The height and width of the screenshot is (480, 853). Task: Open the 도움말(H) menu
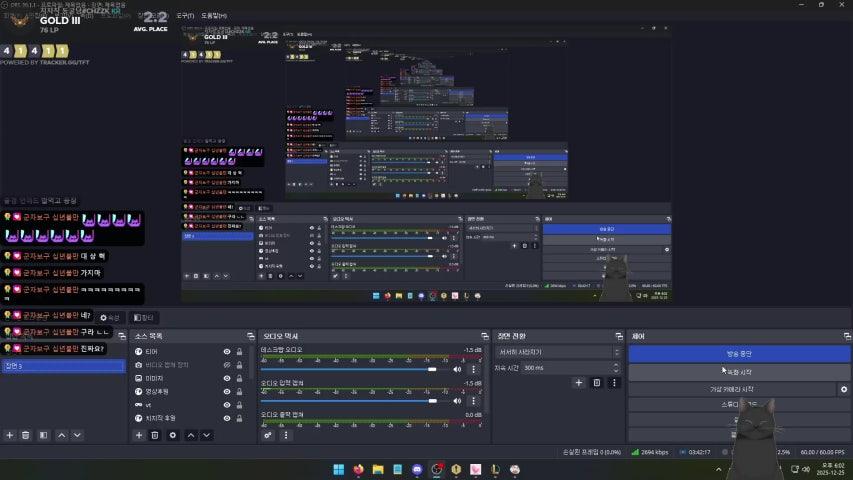214,16
